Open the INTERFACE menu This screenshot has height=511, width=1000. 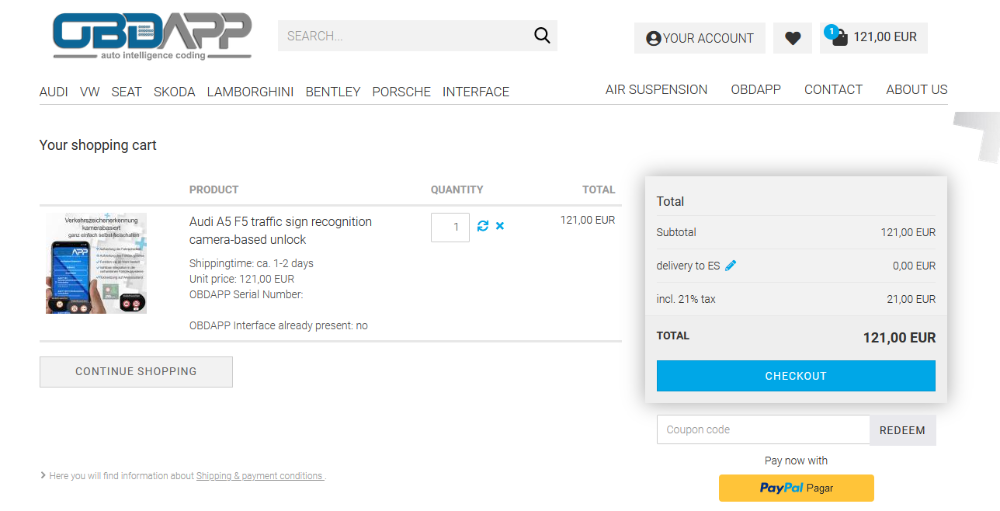point(476,92)
